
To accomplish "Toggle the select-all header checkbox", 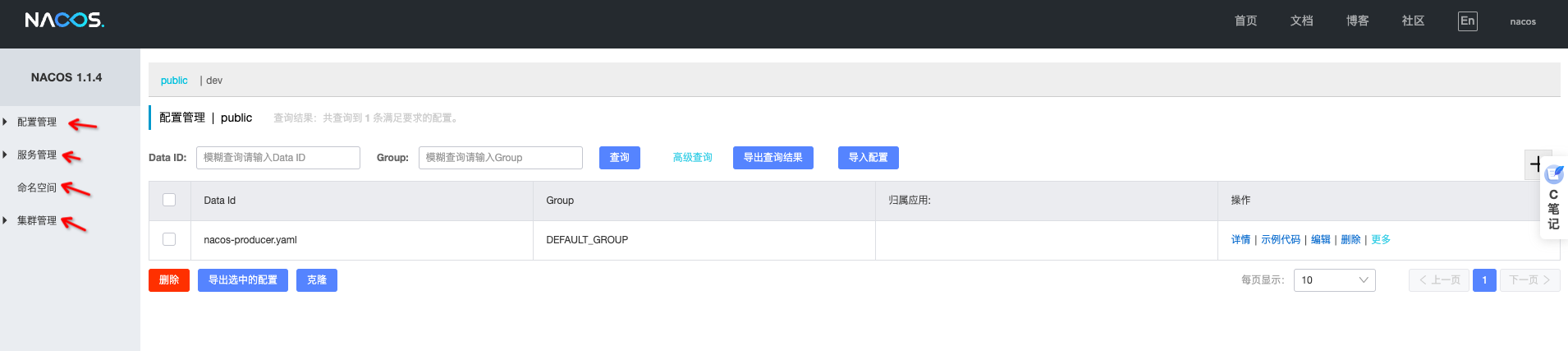I will [x=169, y=200].
